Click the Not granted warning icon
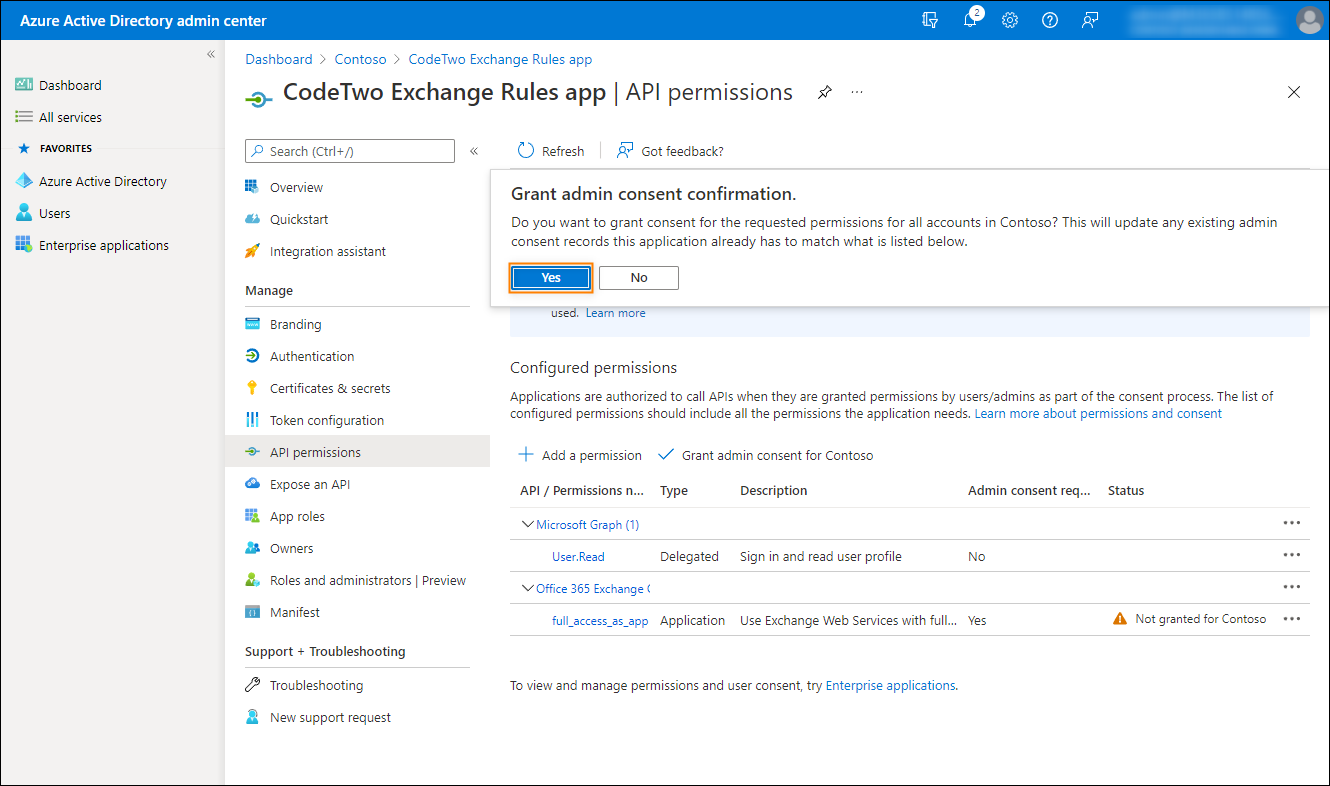 pyautogui.click(x=1120, y=619)
